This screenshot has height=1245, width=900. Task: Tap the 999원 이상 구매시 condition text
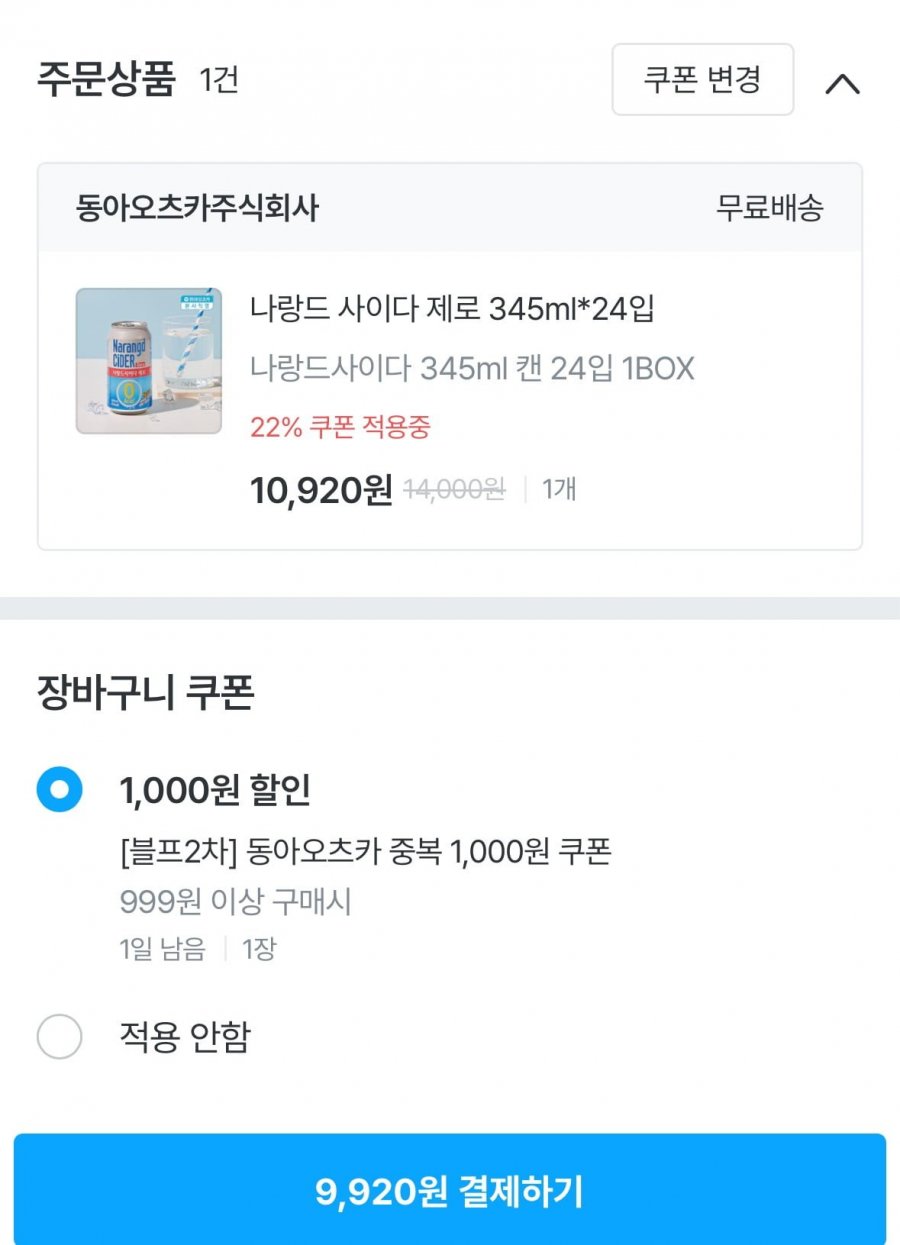236,902
